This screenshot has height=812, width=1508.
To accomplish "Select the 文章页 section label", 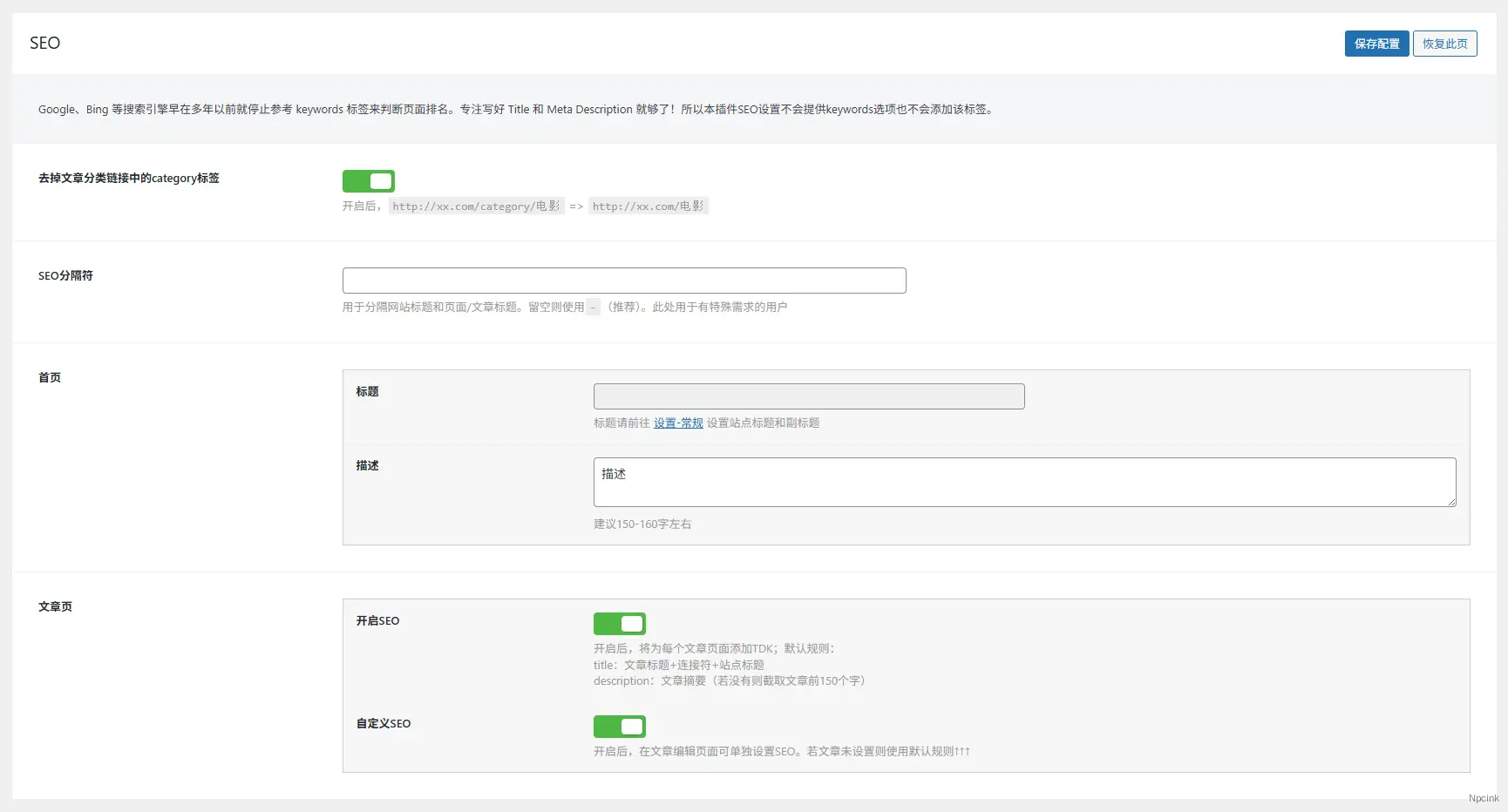I will (55, 606).
